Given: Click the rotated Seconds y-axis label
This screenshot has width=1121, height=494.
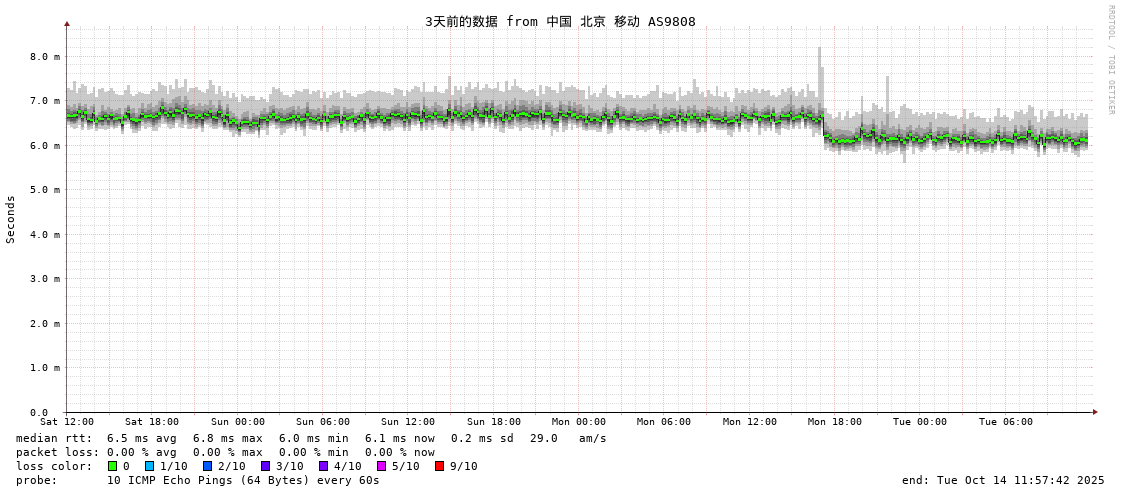Looking at the screenshot, I should click(11, 219).
